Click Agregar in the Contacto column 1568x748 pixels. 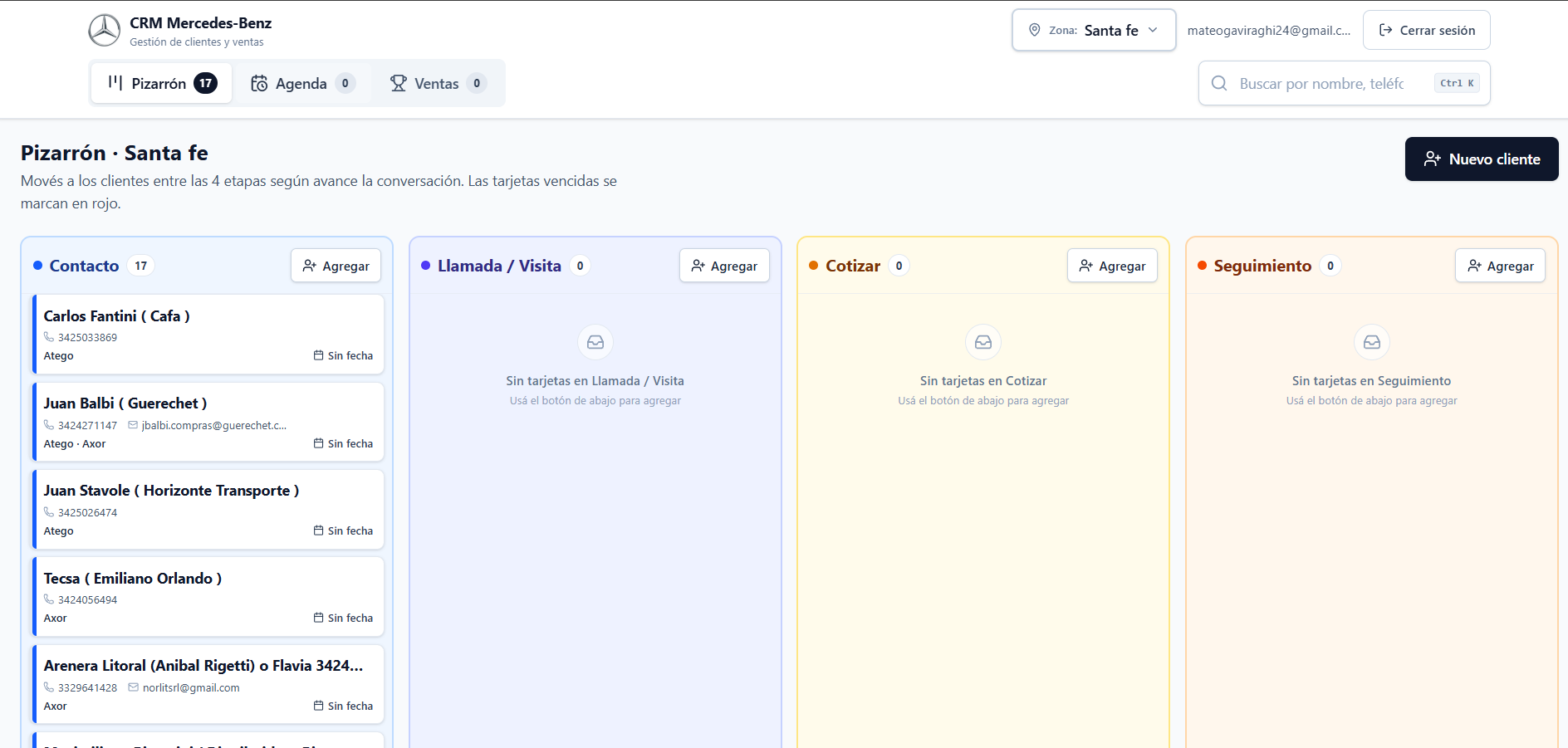click(336, 266)
